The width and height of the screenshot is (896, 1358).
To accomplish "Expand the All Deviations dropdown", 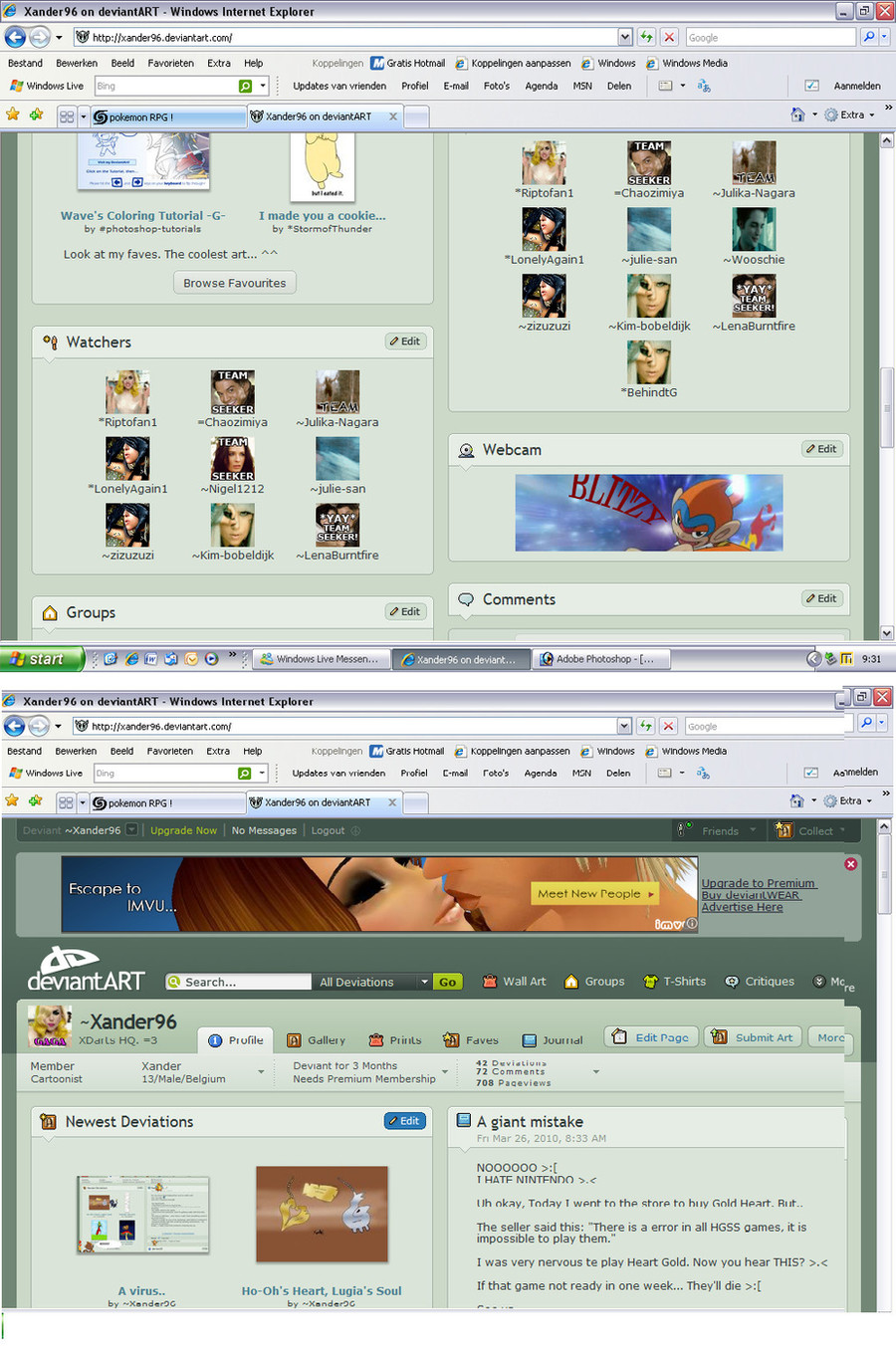I will pos(373,982).
